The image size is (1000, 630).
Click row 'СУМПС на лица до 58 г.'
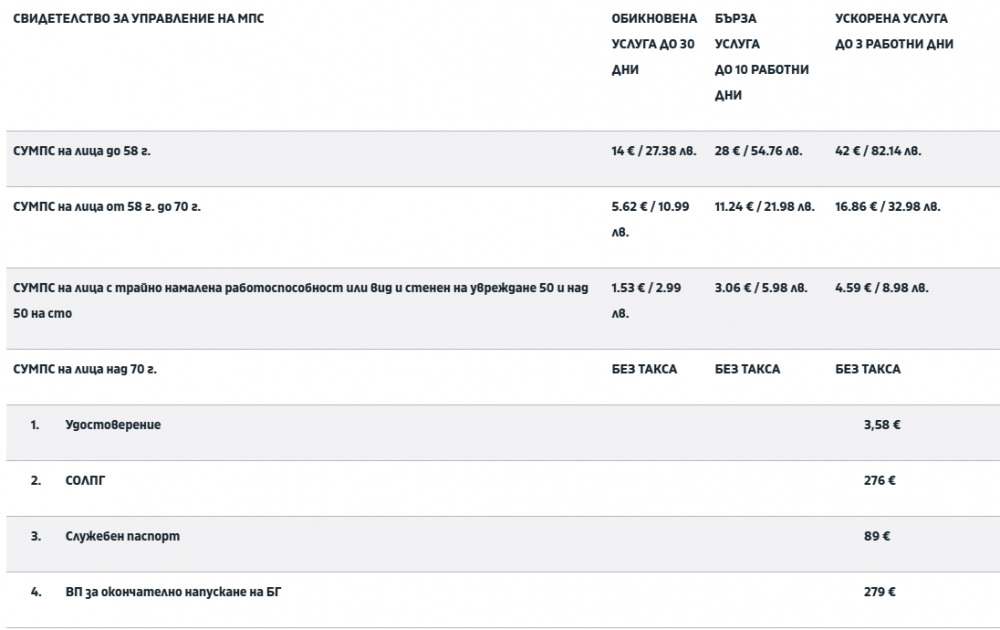tap(88, 152)
